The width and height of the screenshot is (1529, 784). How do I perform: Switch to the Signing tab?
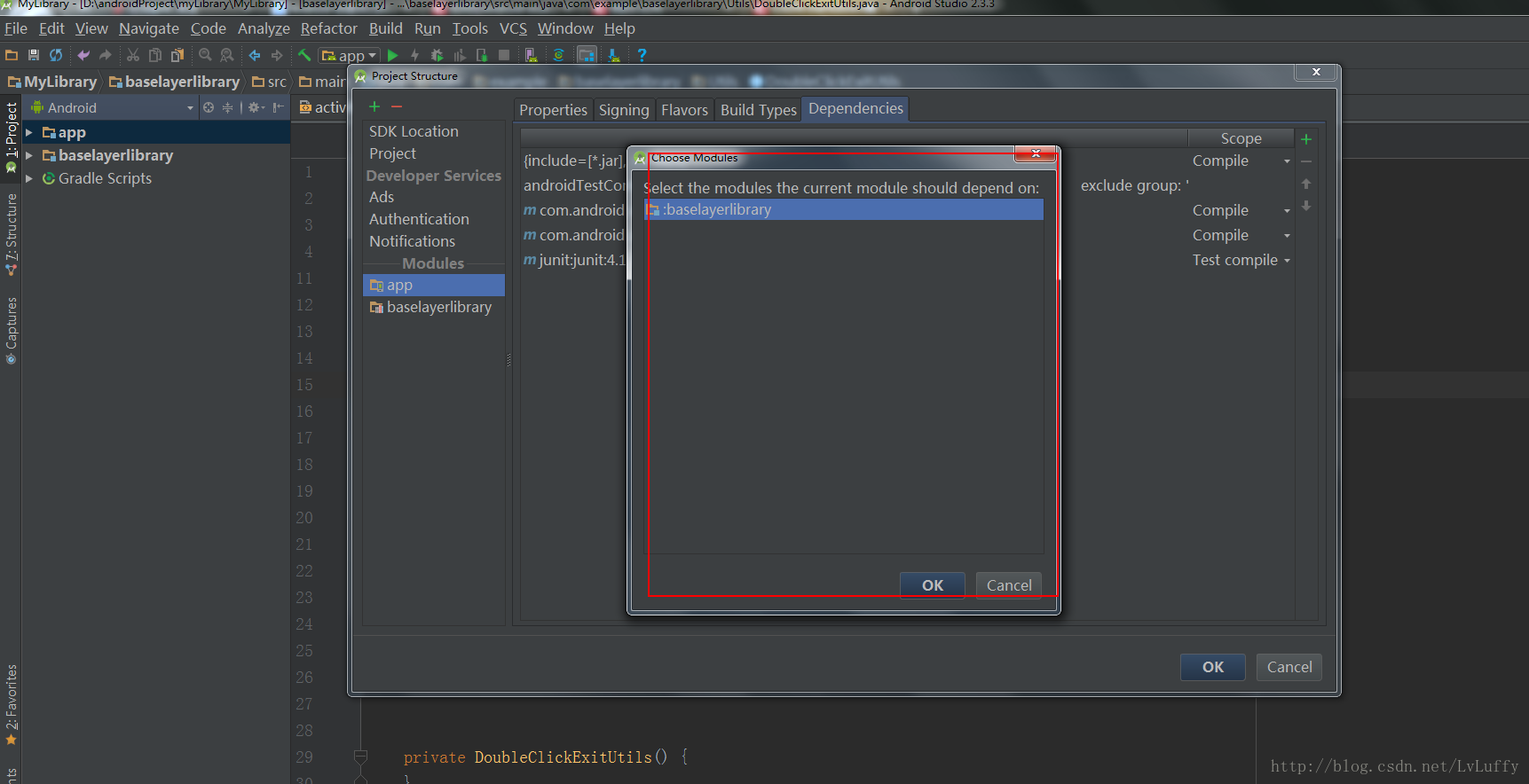click(x=624, y=110)
